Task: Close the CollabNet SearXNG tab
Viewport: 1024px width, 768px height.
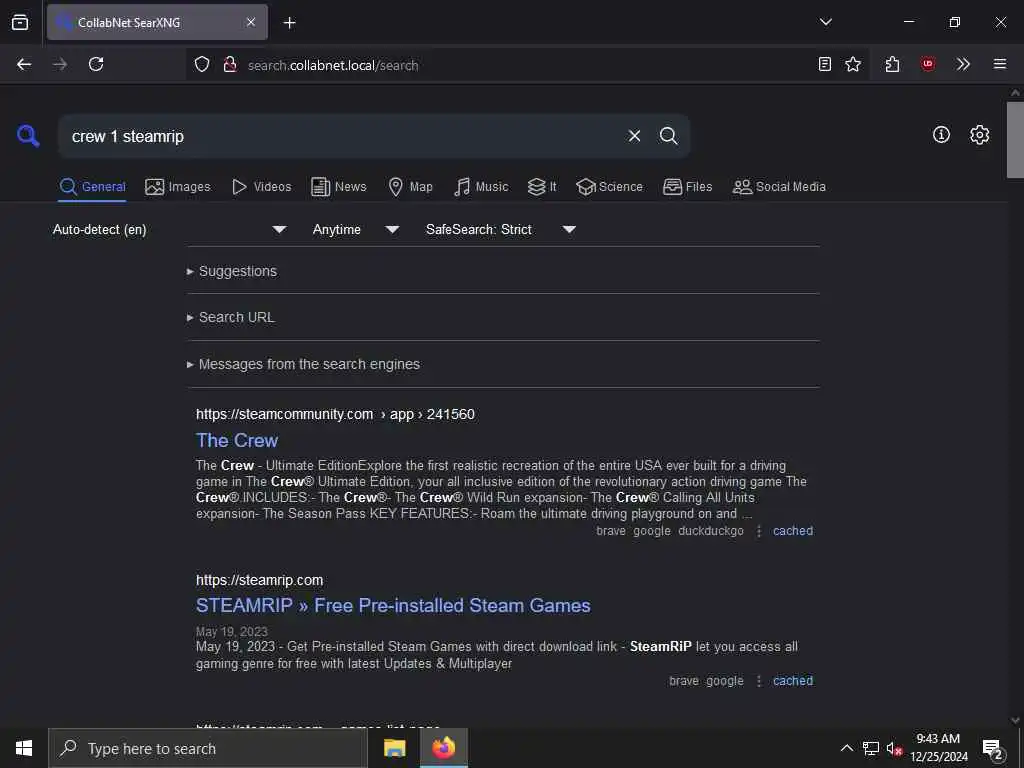Action: pos(251,22)
